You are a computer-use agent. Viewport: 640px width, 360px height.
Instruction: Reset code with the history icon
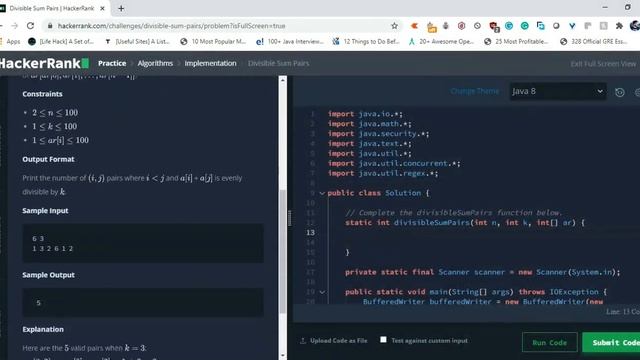[x=620, y=92]
